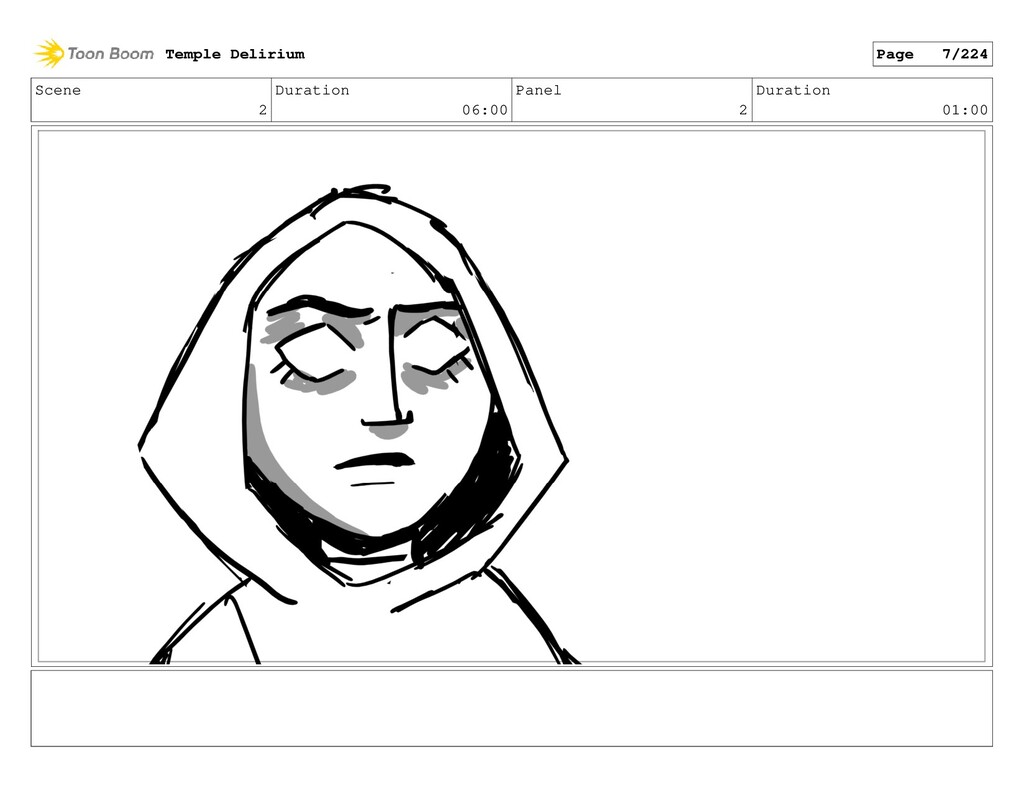Click the scene duration value '06:00'
Viewport: 1024px width, 793px height.
[485, 110]
